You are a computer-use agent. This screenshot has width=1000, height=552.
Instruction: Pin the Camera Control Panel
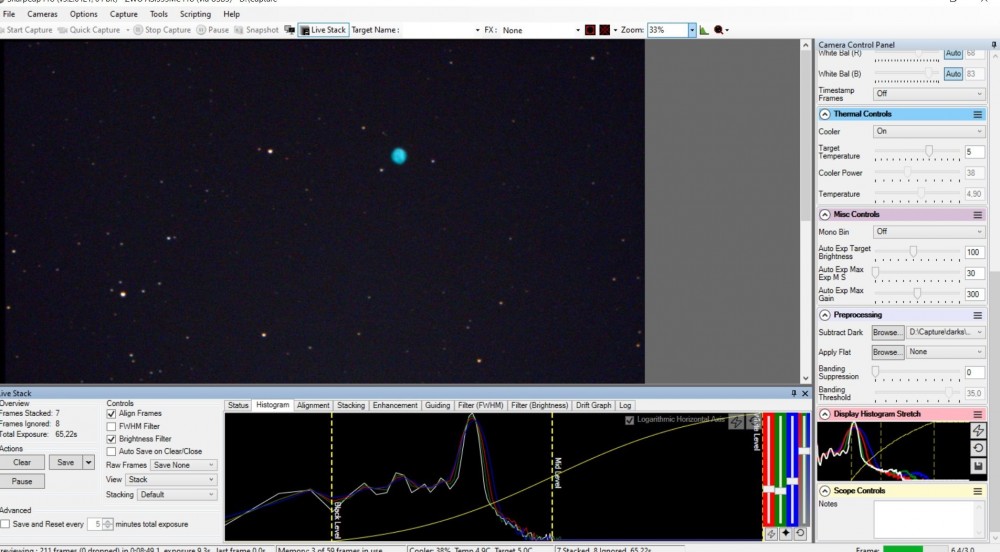994,45
